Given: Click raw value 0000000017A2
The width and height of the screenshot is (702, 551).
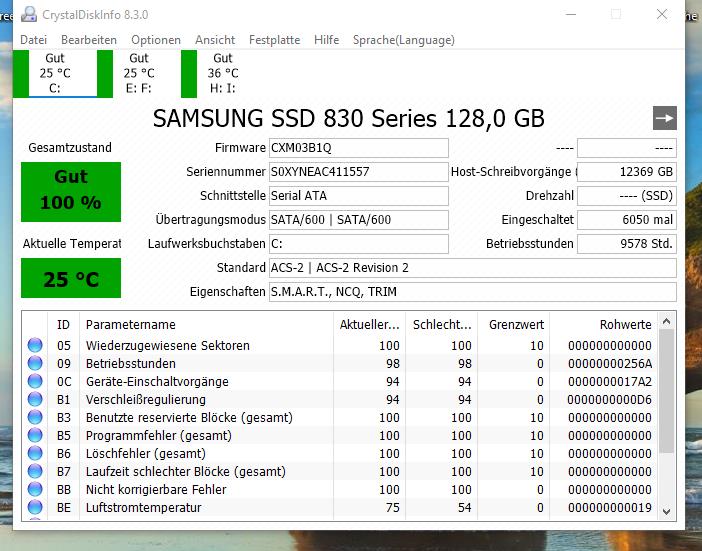Looking at the screenshot, I should [x=610, y=381].
